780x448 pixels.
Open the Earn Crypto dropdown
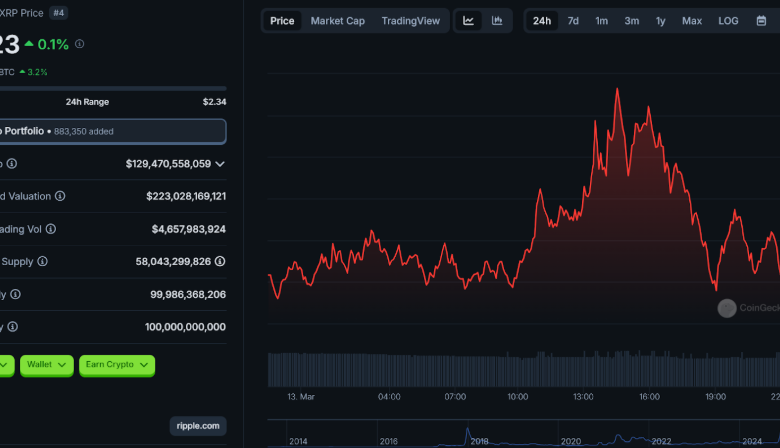pyautogui.click(x=118, y=366)
